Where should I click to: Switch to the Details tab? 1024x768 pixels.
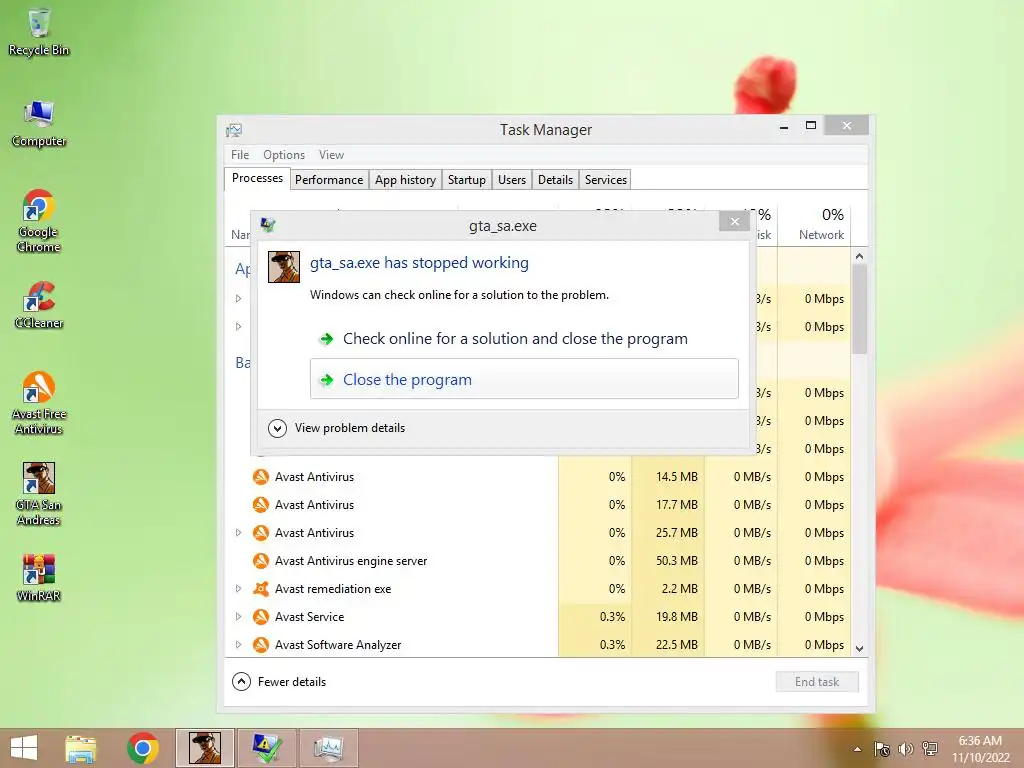pyautogui.click(x=555, y=180)
